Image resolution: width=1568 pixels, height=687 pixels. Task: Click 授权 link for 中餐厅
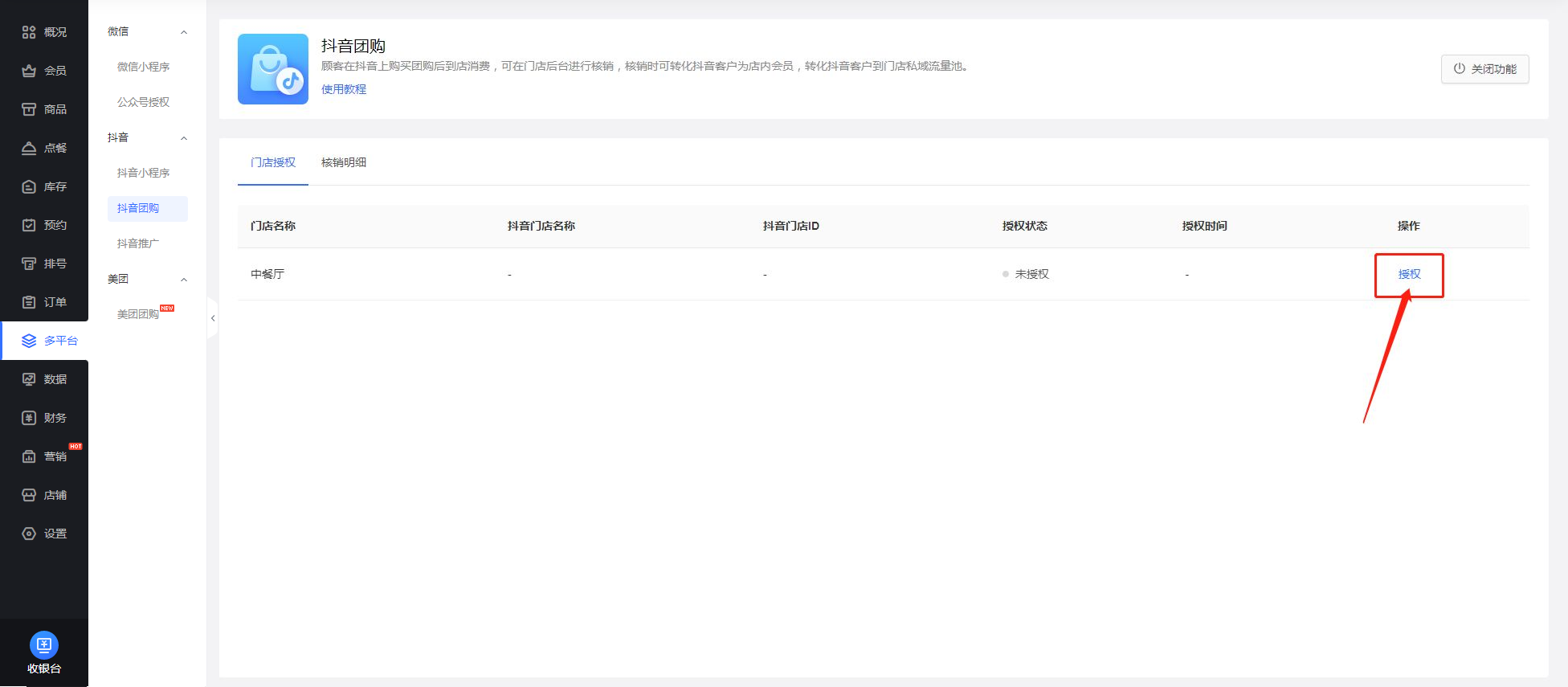click(x=1409, y=274)
